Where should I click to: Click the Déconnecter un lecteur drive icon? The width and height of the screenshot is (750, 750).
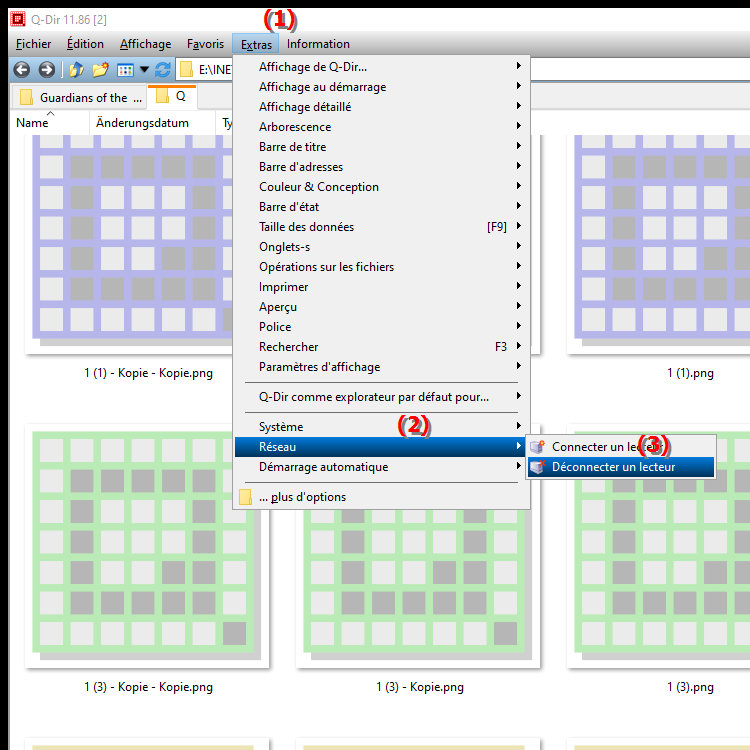[x=538, y=467]
